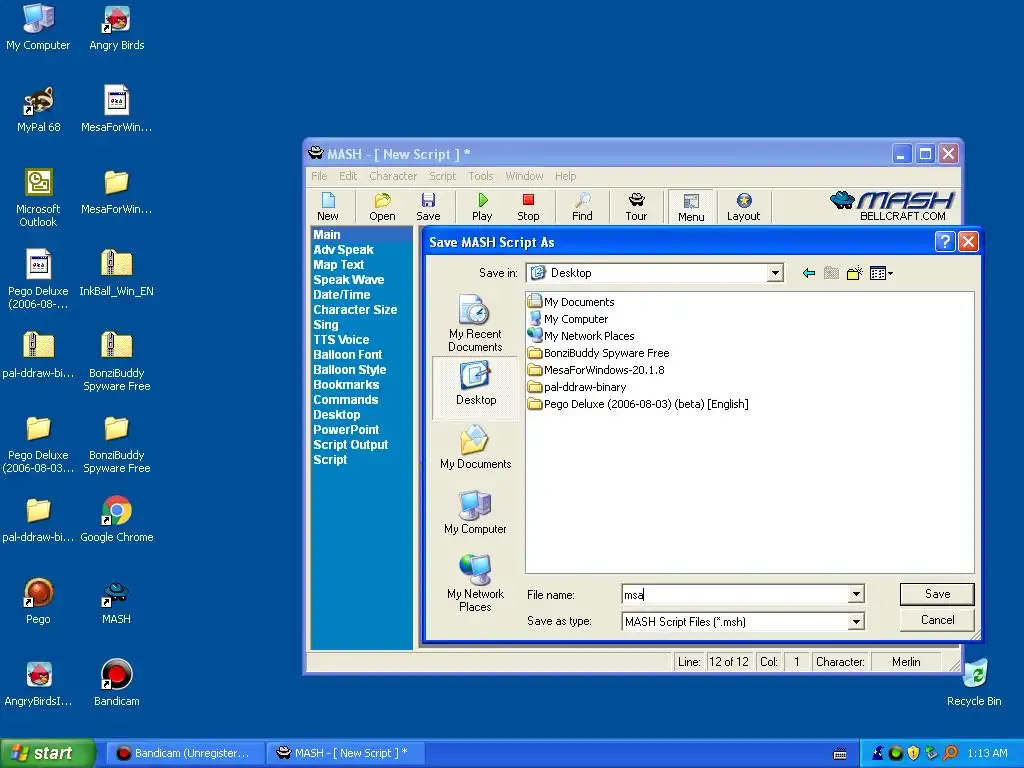
Task: Click the Stop toolbar button in MASH
Action: 528,207
